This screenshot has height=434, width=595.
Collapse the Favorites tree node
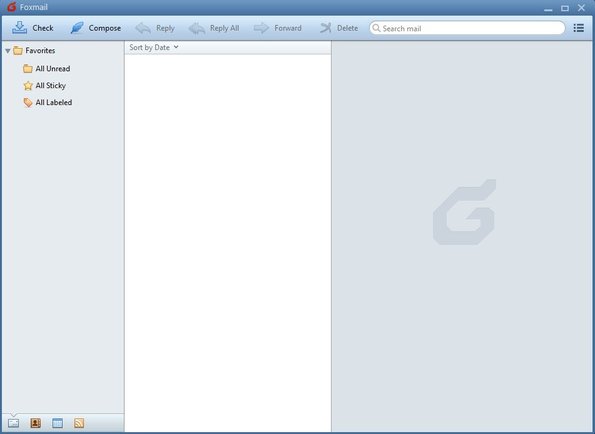pos(8,51)
